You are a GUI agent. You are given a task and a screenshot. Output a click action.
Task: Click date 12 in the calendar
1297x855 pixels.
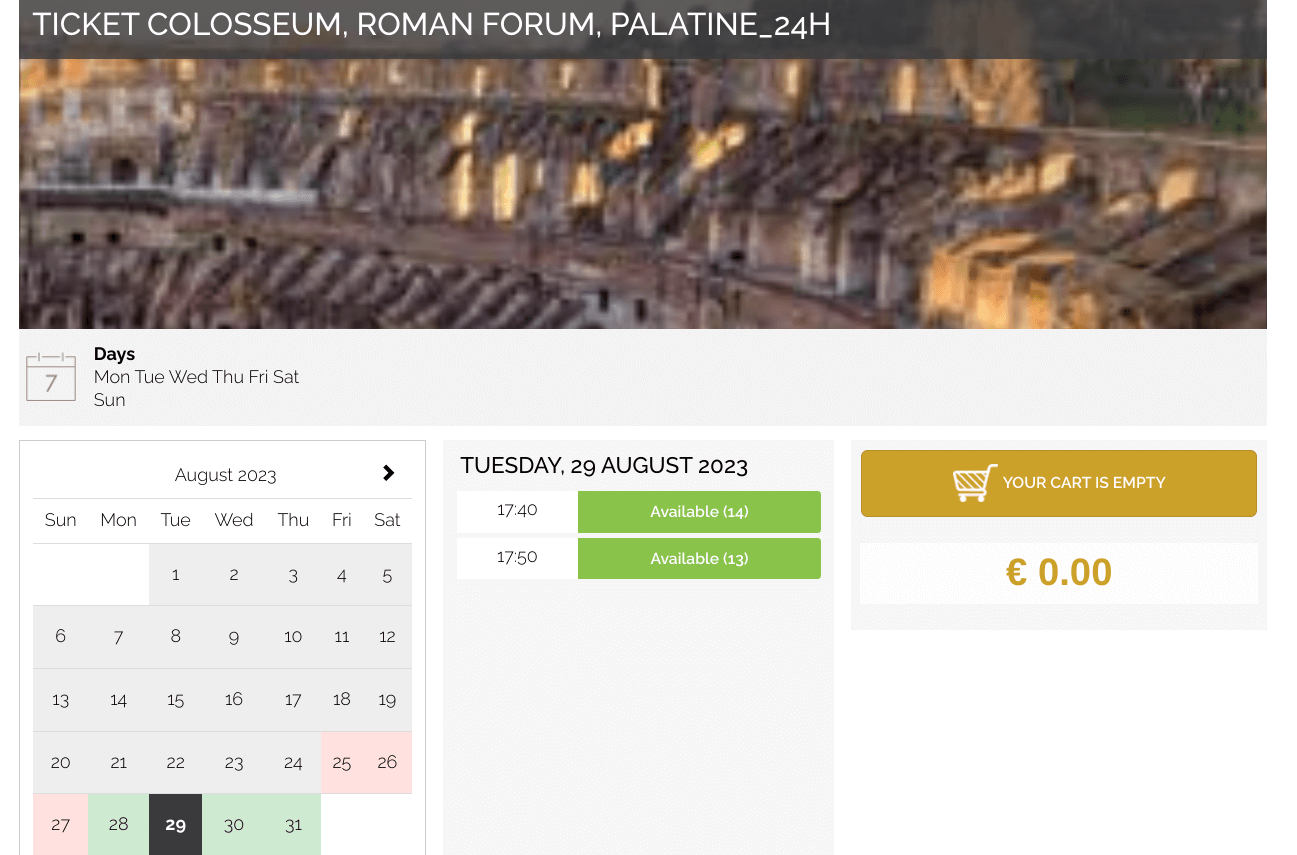[x=387, y=636]
